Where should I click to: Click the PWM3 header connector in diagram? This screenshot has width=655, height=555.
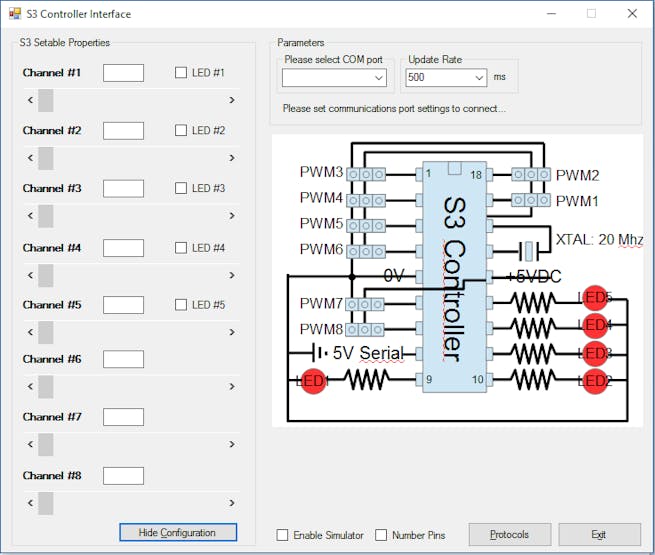coord(366,174)
